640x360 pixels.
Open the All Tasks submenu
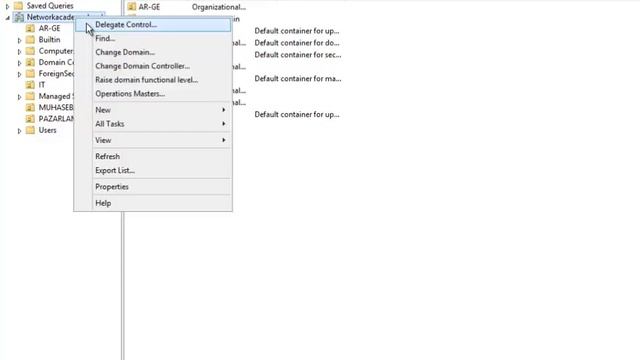point(153,124)
